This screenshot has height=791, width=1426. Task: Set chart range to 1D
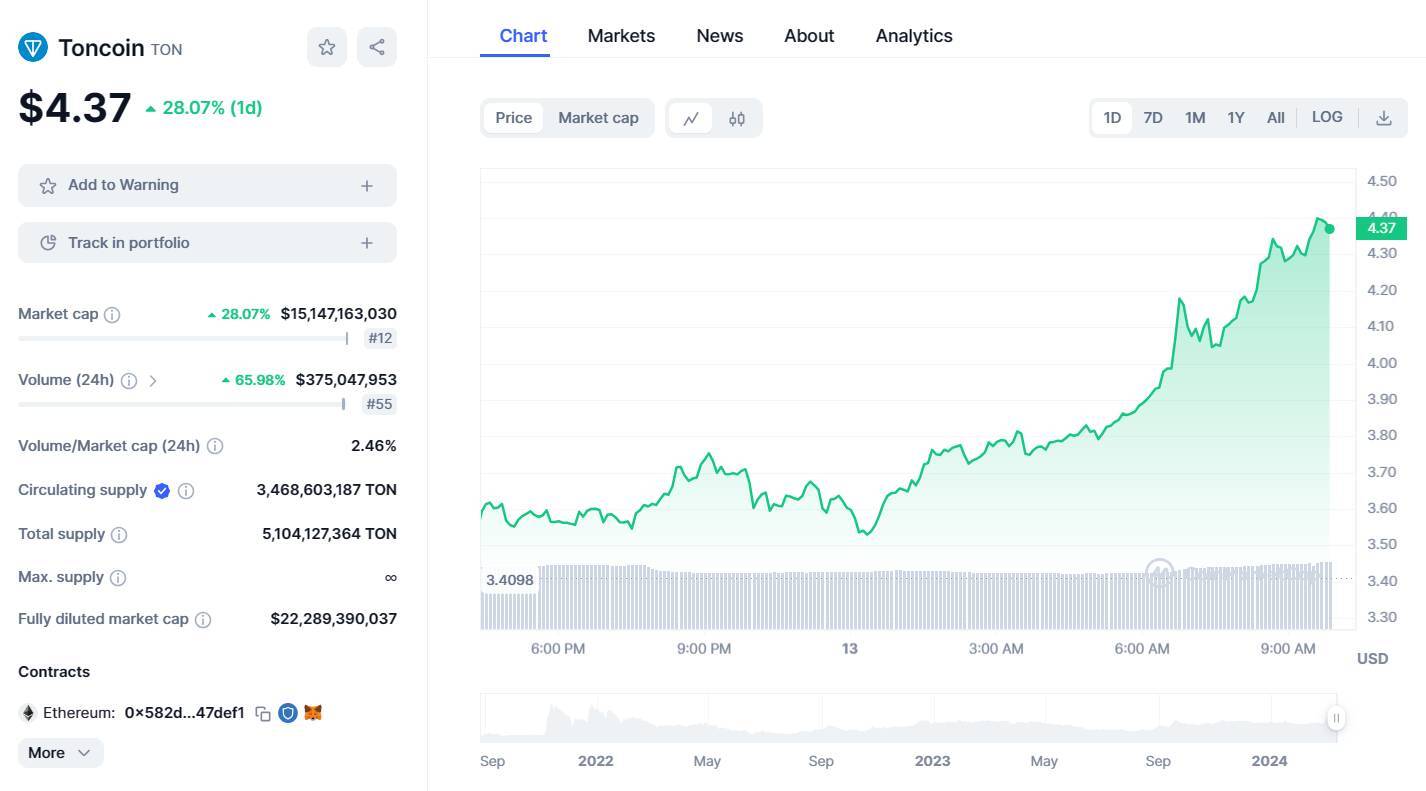pyautogui.click(x=1112, y=118)
